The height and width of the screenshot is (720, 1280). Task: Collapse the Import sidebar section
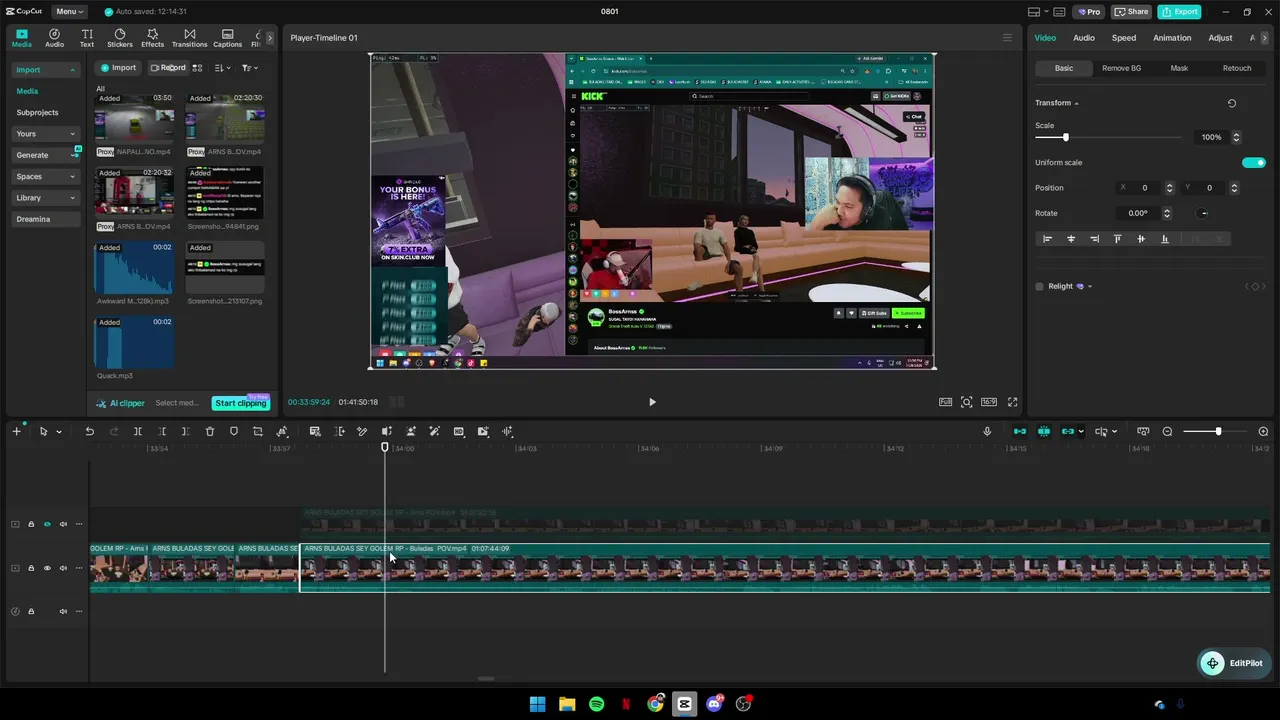pyautogui.click(x=72, y=70)
